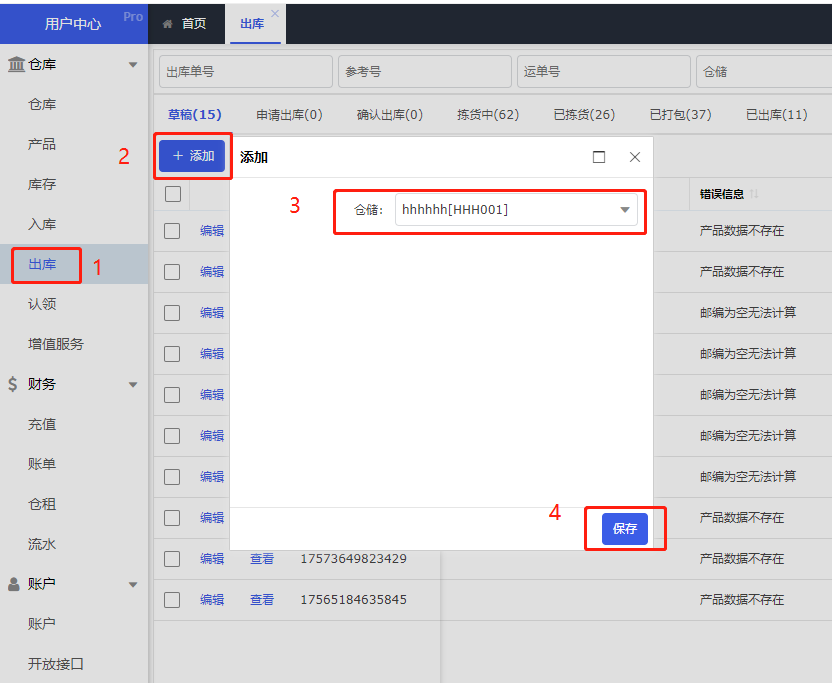832x683 pixels.
Task: Open 账户 sub-item in the sidebar
Action: pyautogui.click(x=42, y=624)
